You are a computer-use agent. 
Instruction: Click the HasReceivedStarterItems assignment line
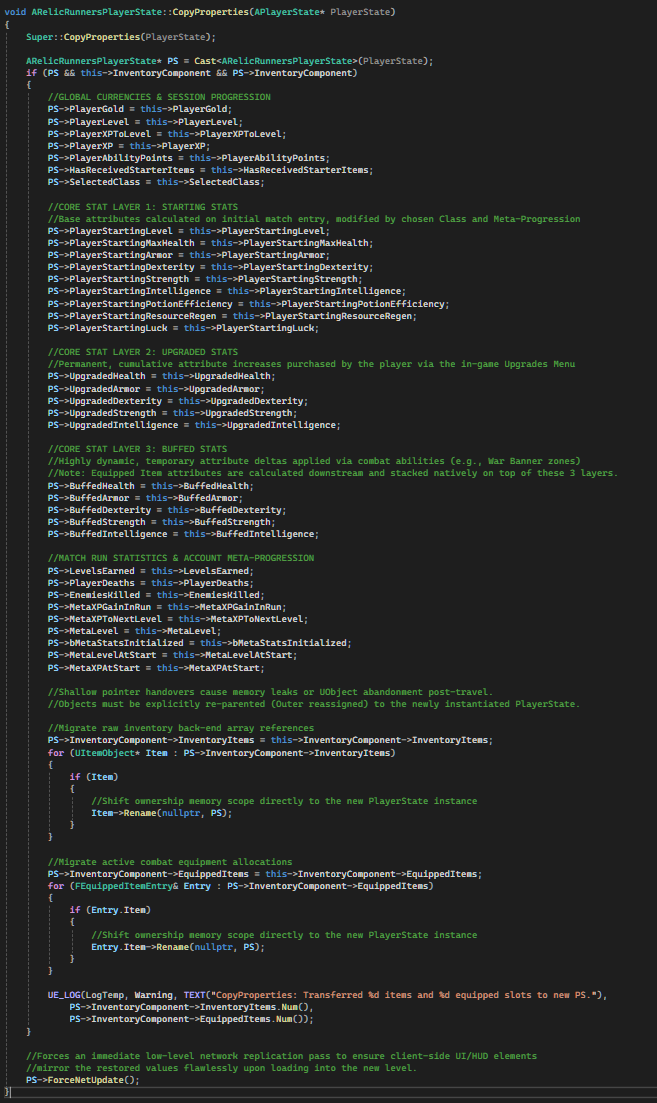pos(210,170)
